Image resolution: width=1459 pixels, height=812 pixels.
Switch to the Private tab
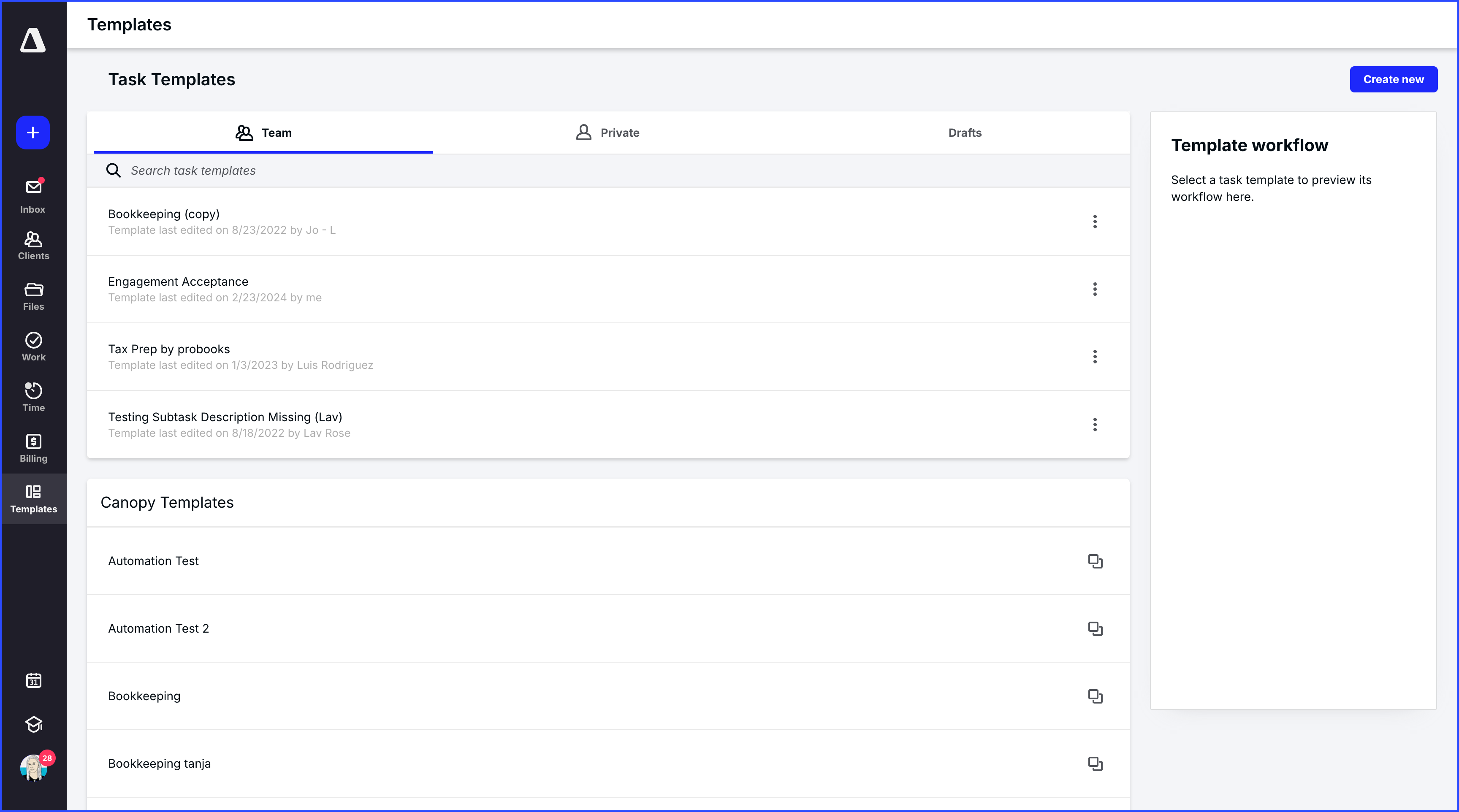click(x=607, y=133)
